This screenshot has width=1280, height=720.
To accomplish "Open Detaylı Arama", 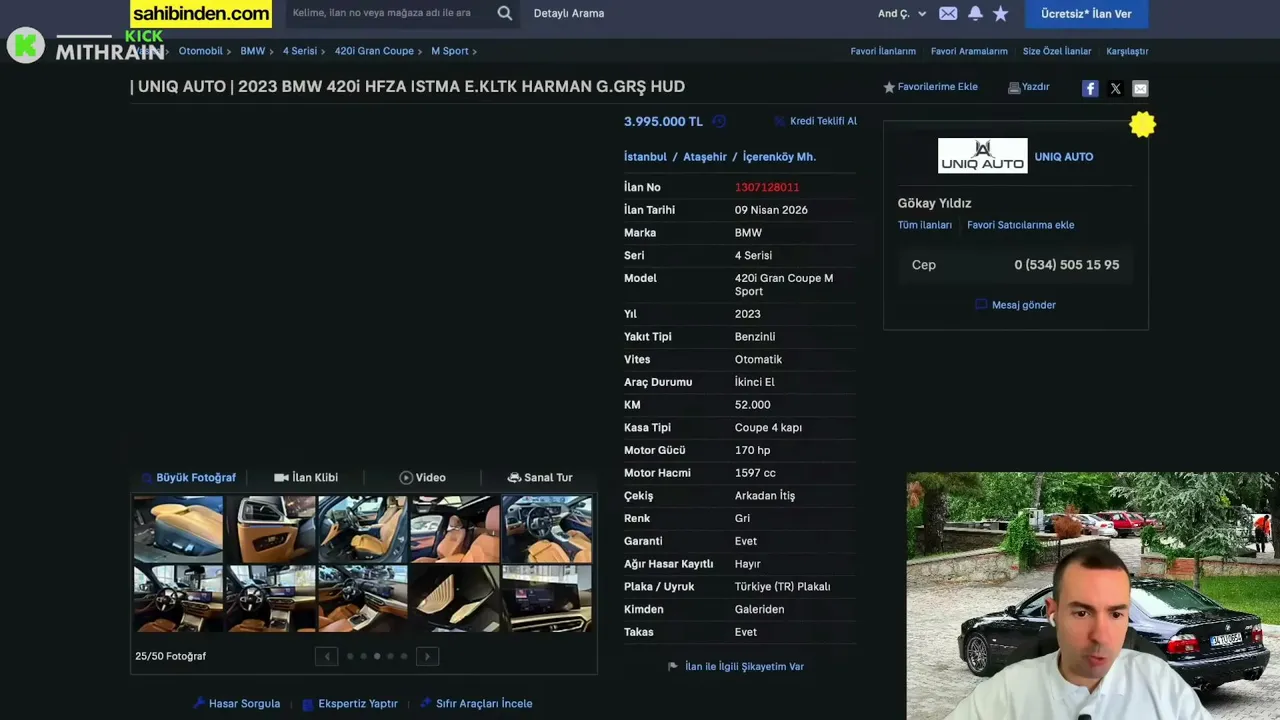I will [569, 13].
